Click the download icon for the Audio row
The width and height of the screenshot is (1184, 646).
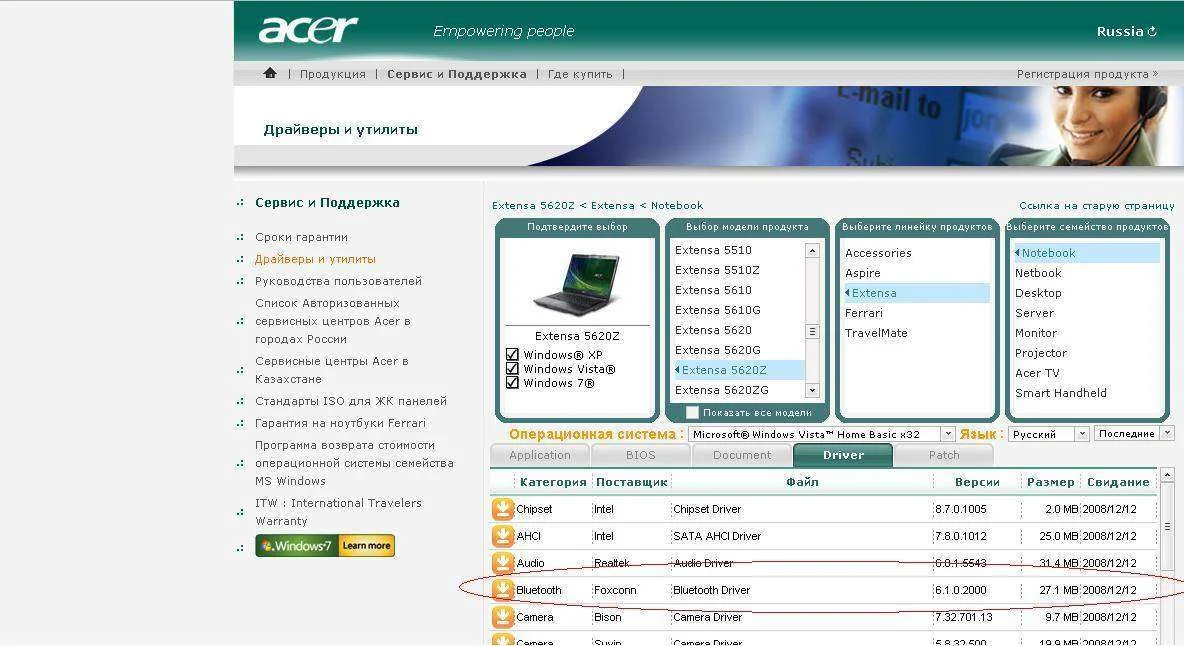[x=502, y=563]
